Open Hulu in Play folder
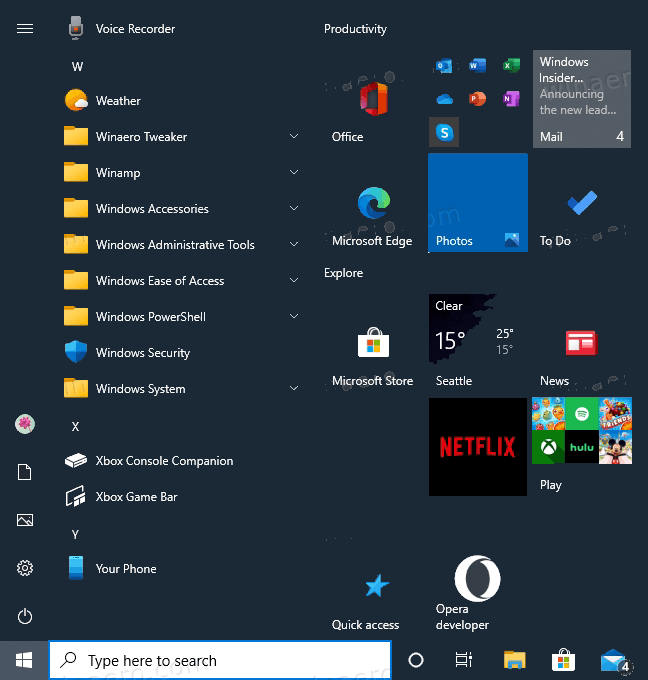The width and height of the screenshot is (648, 680). tap(582, 447)
